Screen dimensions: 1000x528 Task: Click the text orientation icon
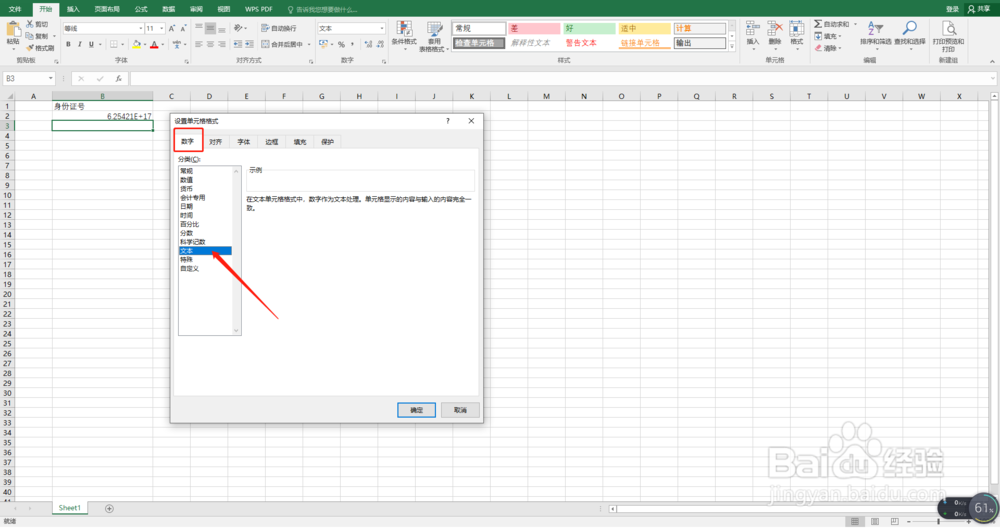point(239,28)
